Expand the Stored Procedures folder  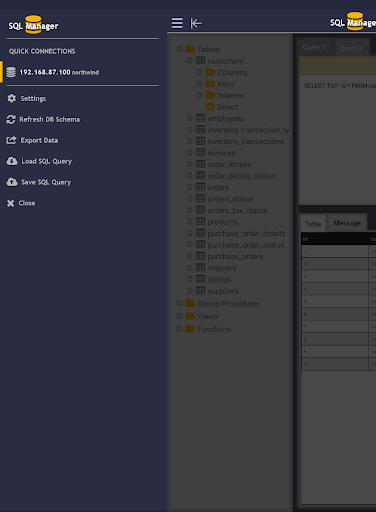[x=179, y=303]
